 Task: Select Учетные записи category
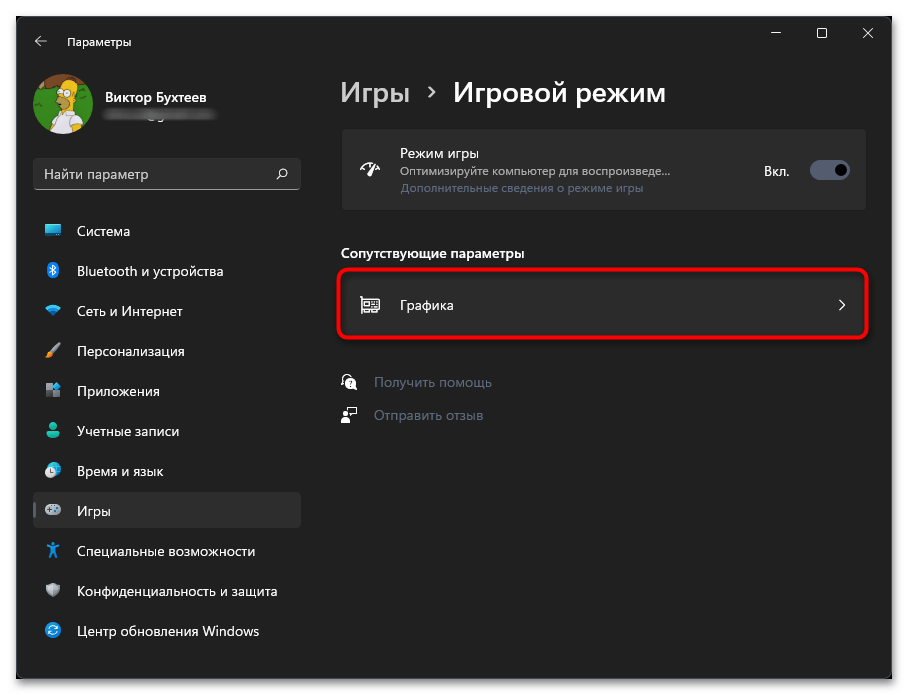(x=167, y=431)
